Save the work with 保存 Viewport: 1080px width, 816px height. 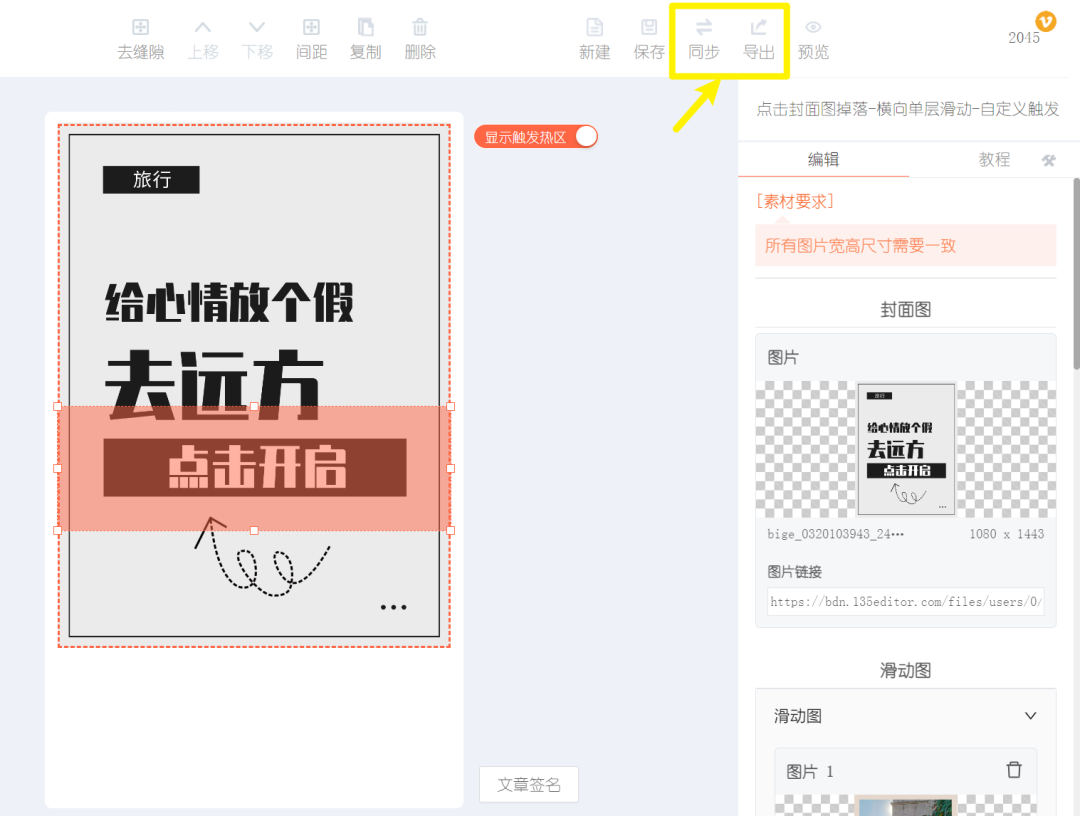(x=649, y=39)
